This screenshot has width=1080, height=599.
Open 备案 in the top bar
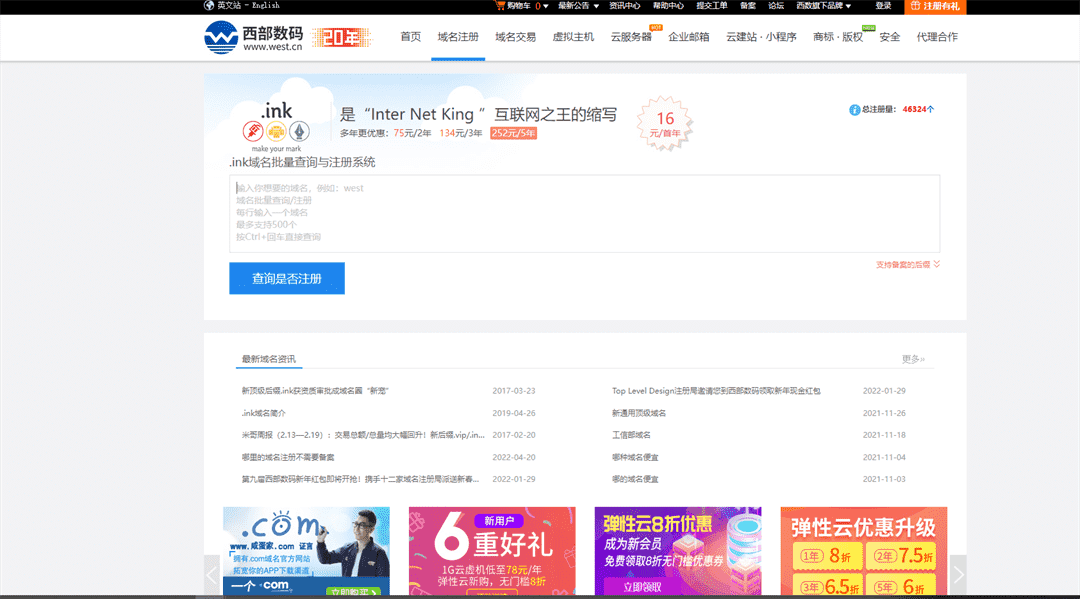[747, 6]
